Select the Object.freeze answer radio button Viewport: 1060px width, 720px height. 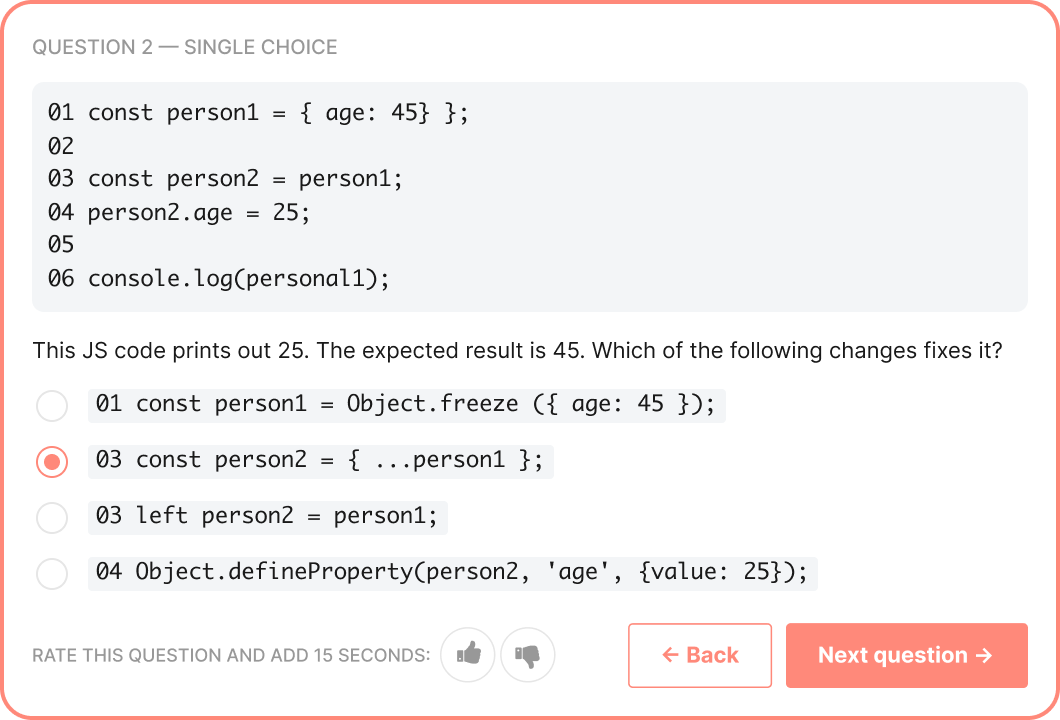52,406
